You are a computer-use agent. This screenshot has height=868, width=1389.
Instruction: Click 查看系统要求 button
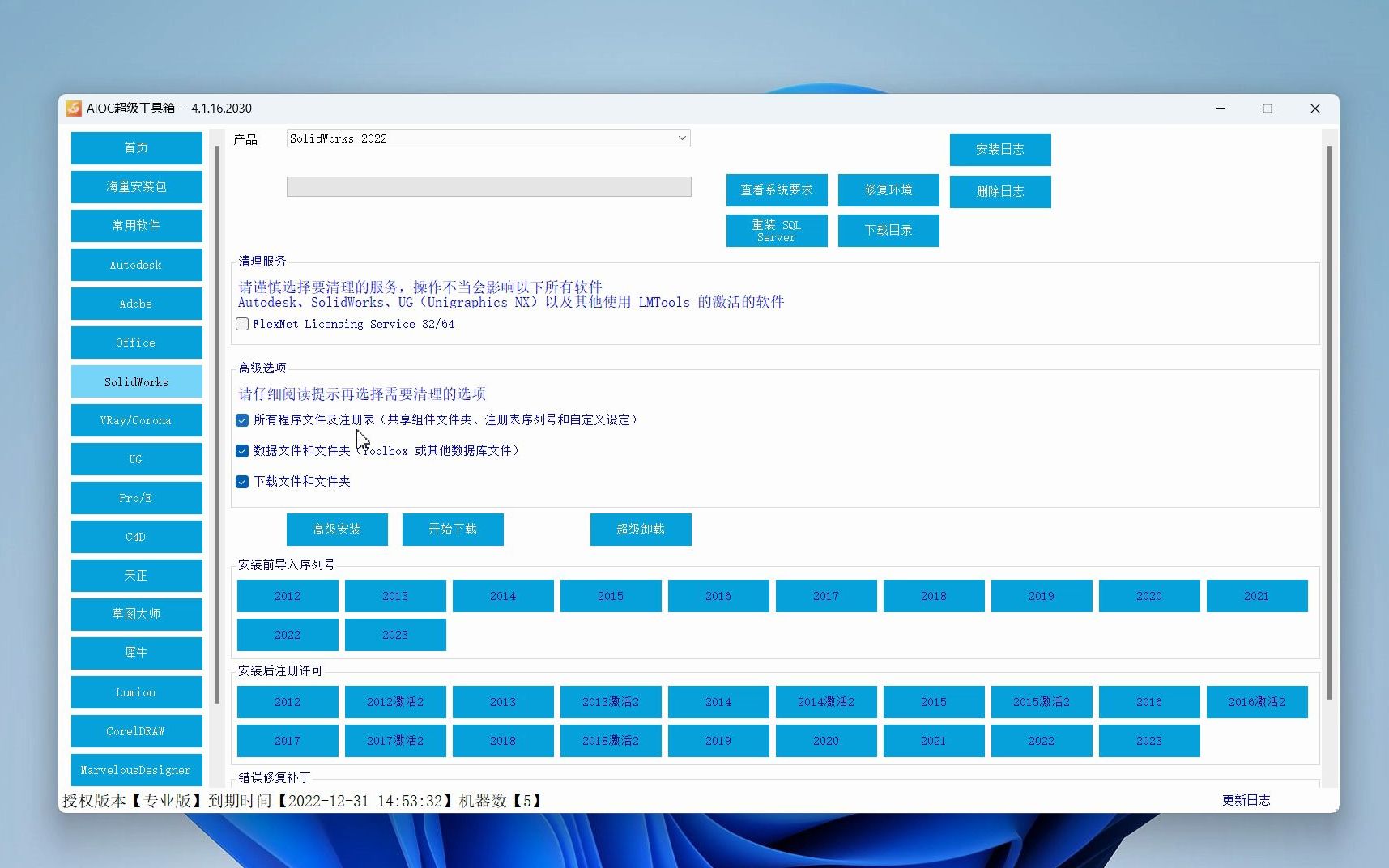tap(777, 190)
